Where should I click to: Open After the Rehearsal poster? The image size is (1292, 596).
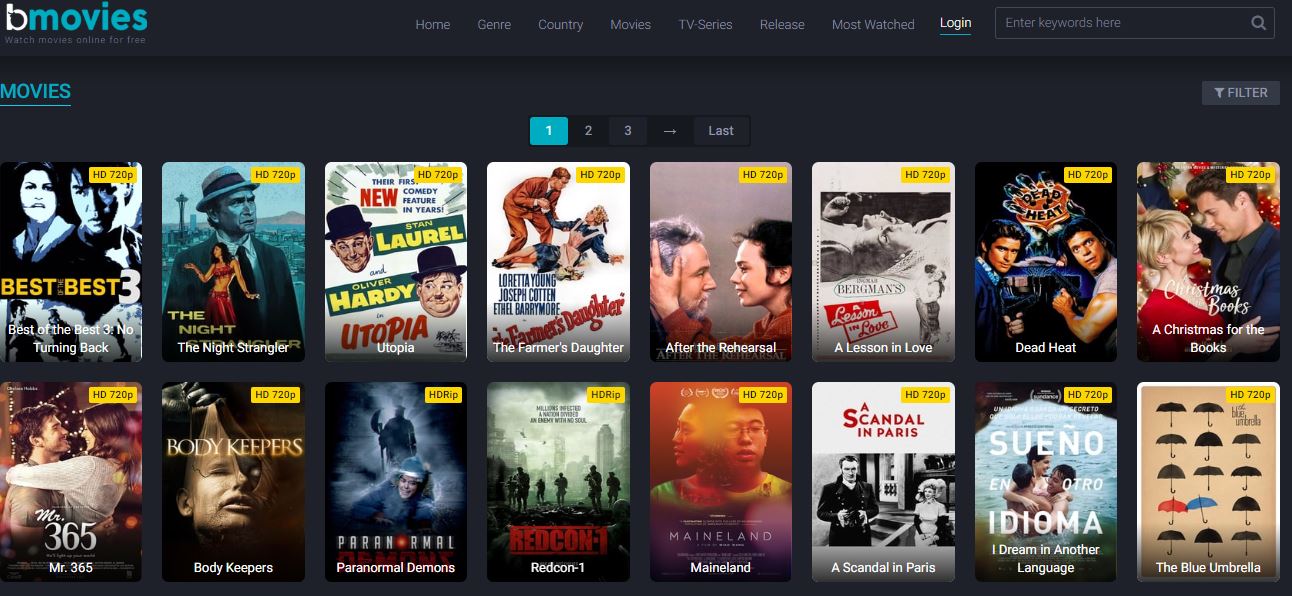coord(721,262)
